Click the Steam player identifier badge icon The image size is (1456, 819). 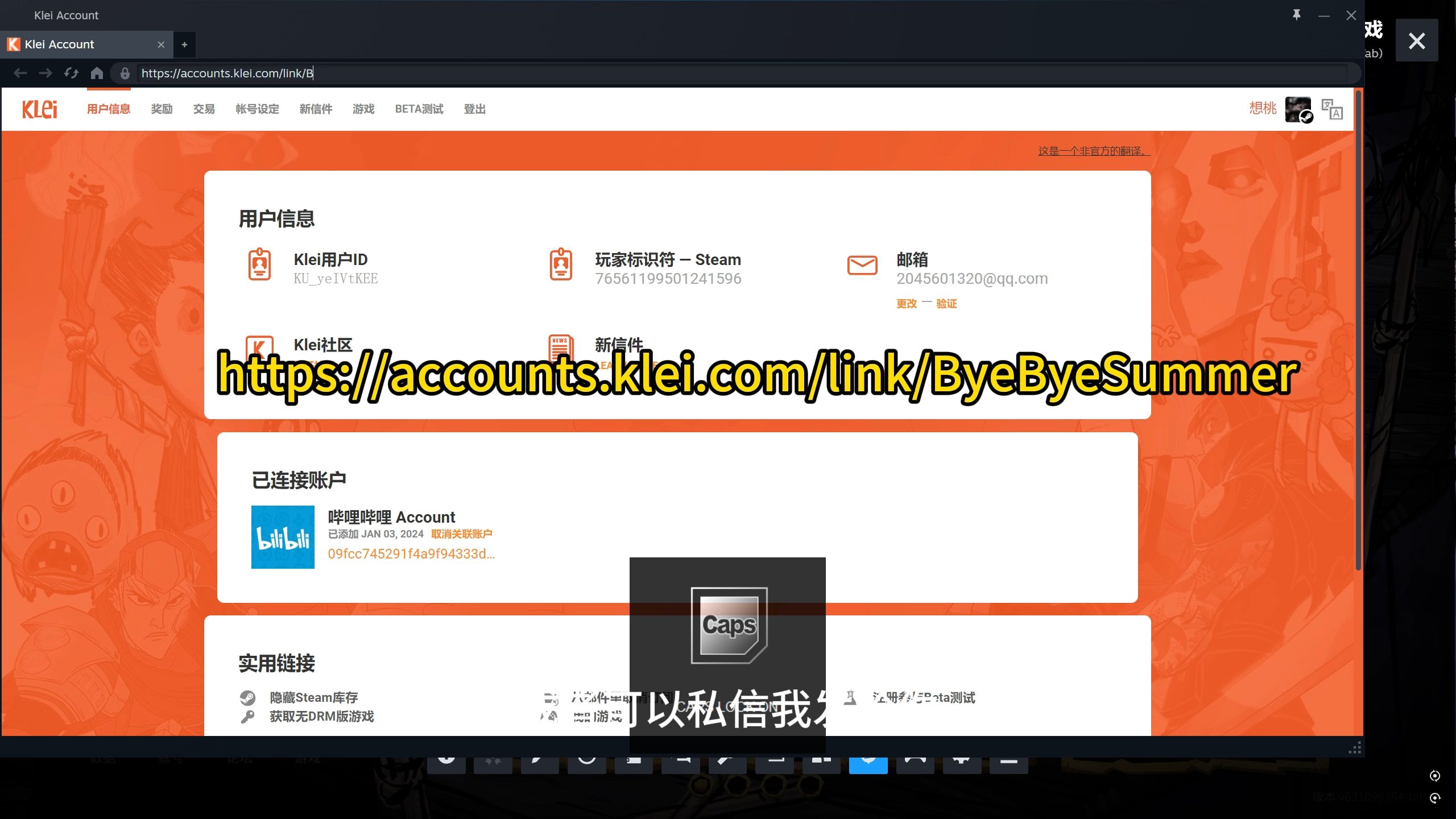click(x=561, y=264)
